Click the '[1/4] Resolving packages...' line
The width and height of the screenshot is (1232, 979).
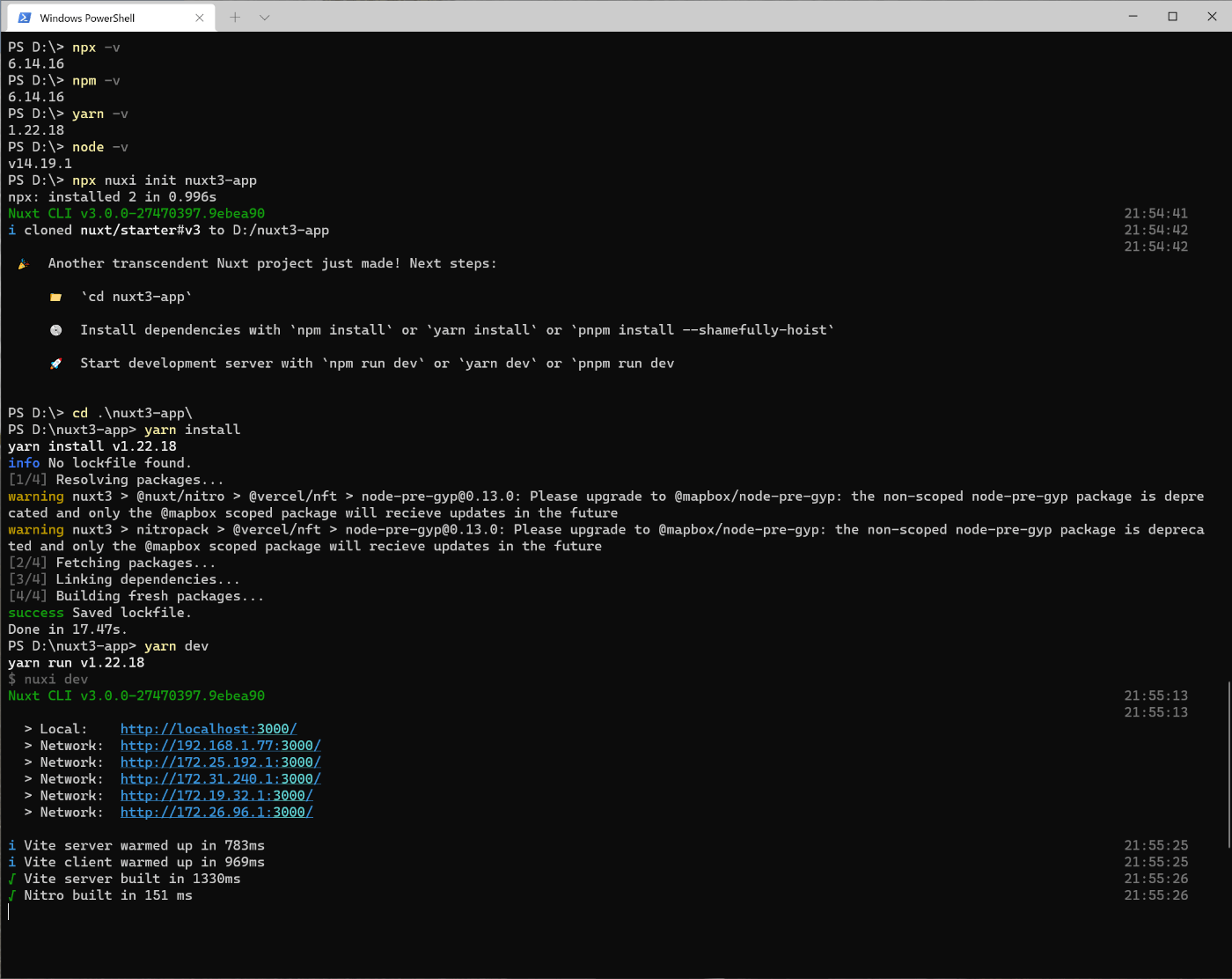116,480
